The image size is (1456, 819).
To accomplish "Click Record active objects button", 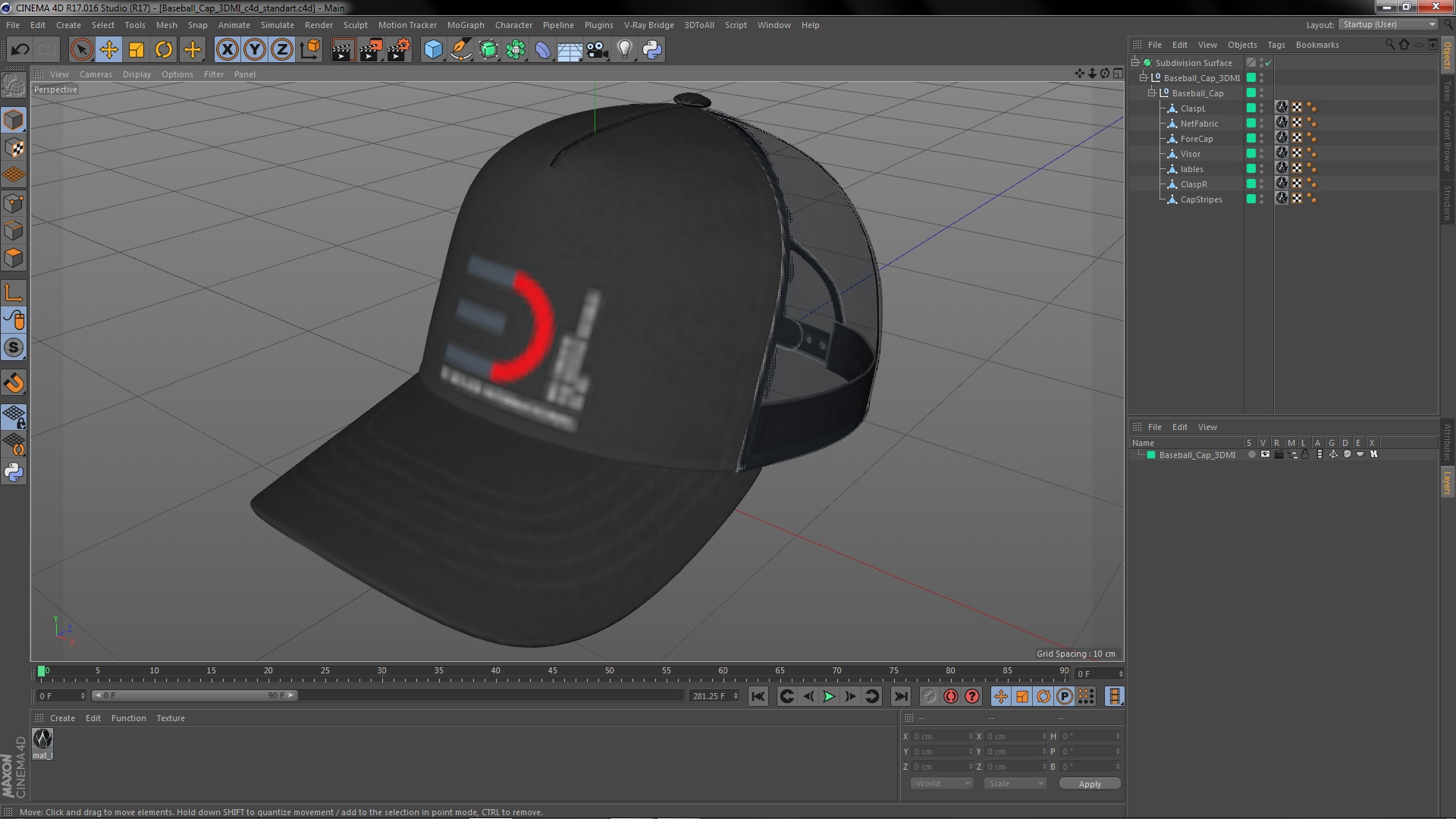I will (929, 696).
